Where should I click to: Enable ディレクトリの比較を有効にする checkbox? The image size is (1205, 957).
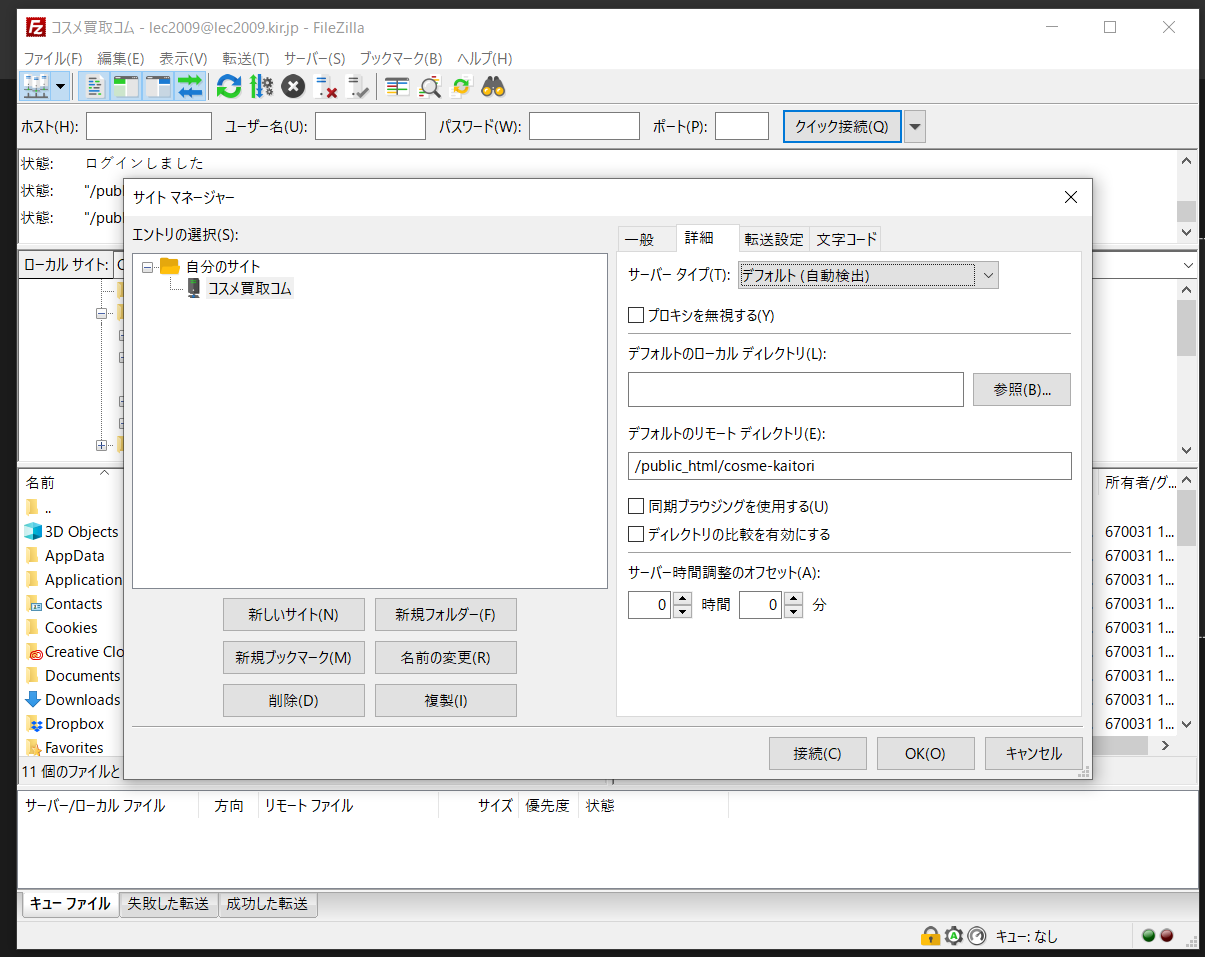click(x=636, y=534)
